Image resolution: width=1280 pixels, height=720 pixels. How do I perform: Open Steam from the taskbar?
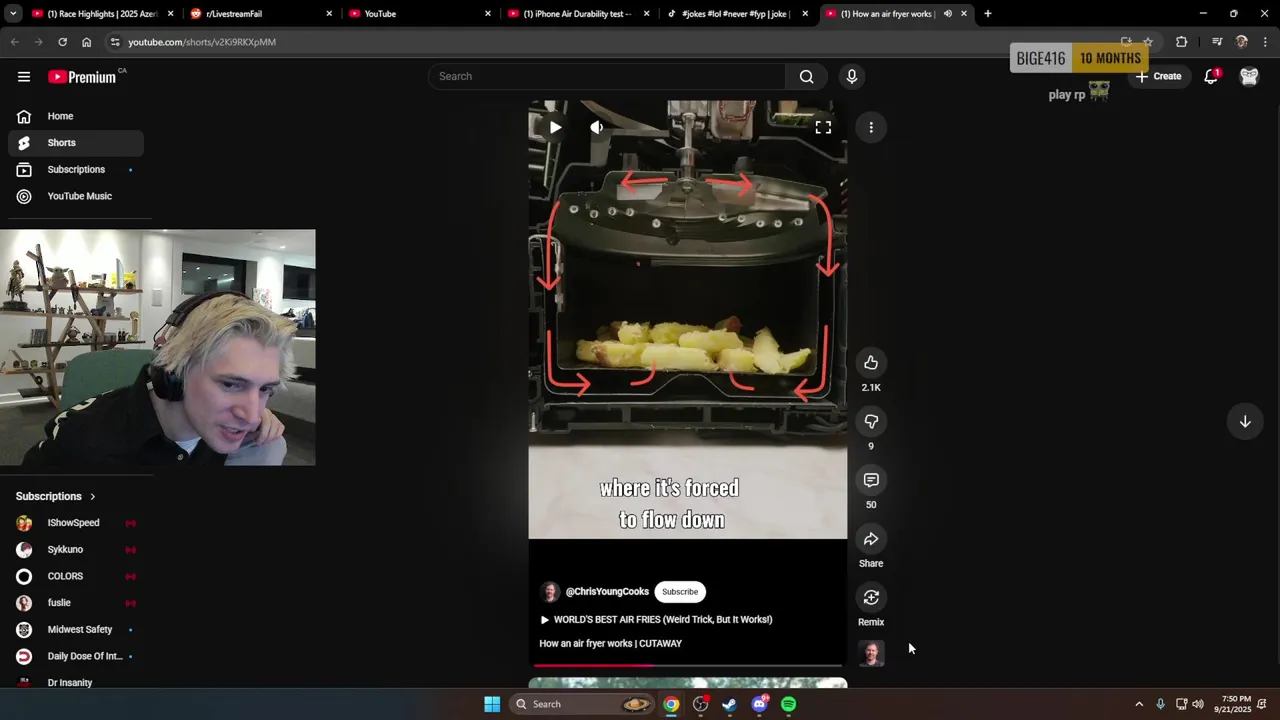tap(730, 704)
